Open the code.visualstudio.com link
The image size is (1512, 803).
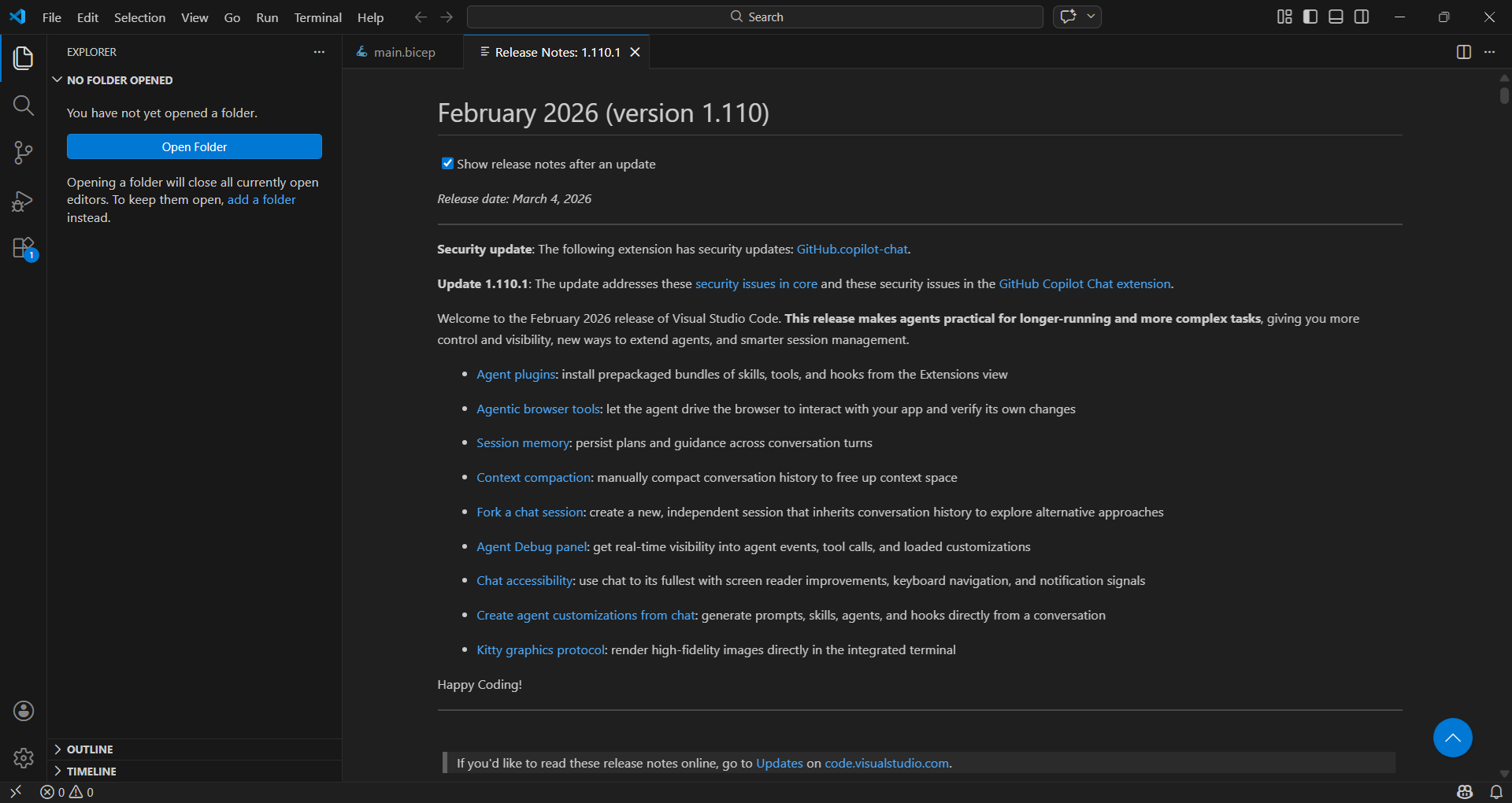887,764
